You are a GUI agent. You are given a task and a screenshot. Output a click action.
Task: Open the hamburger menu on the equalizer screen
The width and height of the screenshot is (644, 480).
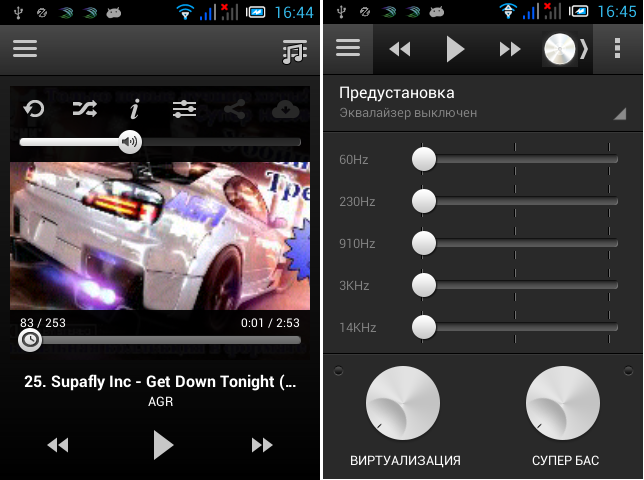[x=348, y=49]
